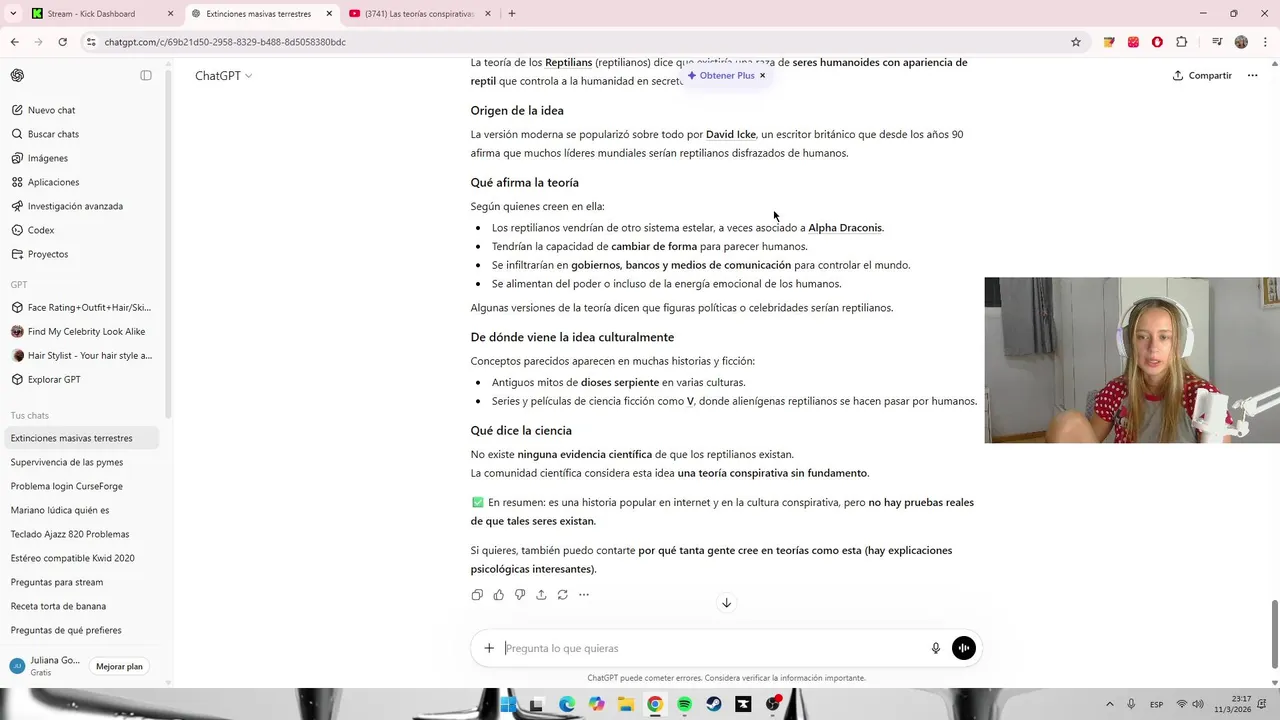Click the red Opera-style extension icon
Viewport: 1280px width, 720px height.
1157,42
